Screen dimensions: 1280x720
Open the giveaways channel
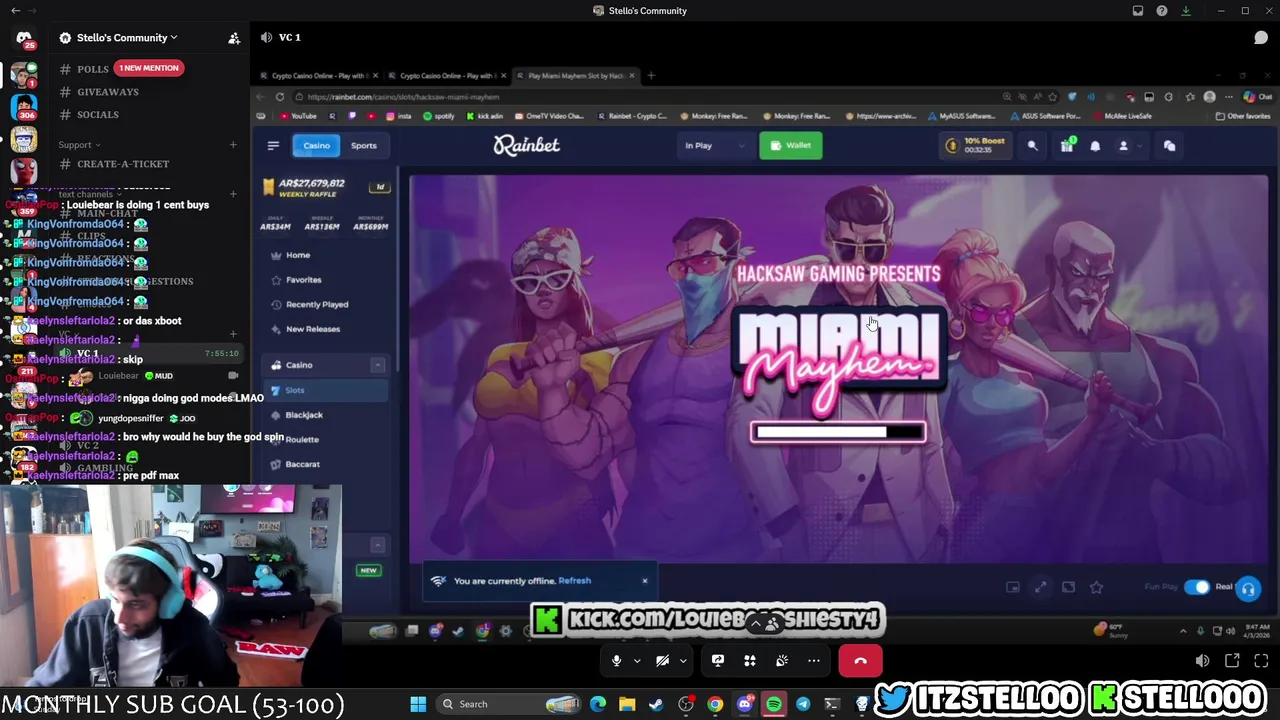tap(108, 92)
